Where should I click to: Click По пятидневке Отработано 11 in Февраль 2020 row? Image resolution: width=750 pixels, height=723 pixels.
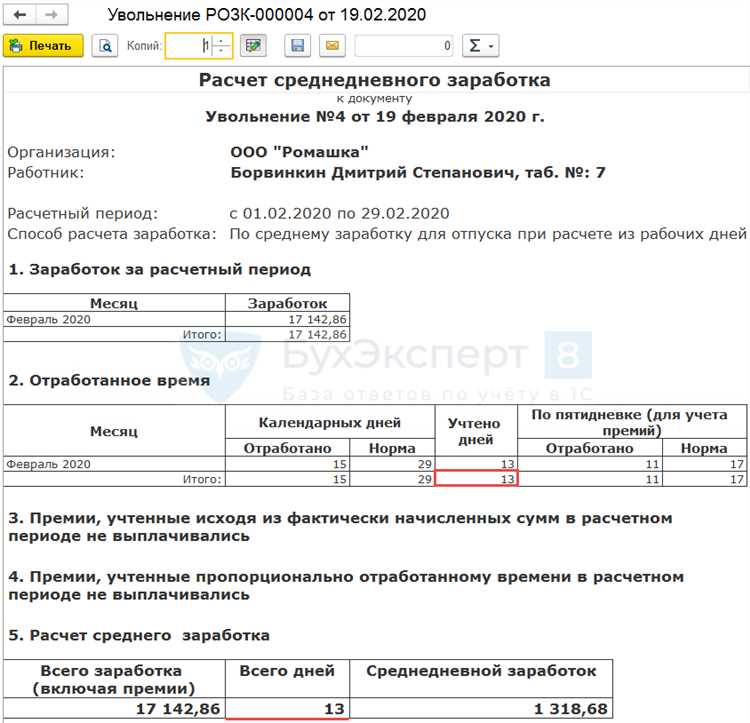pos(590,464)
